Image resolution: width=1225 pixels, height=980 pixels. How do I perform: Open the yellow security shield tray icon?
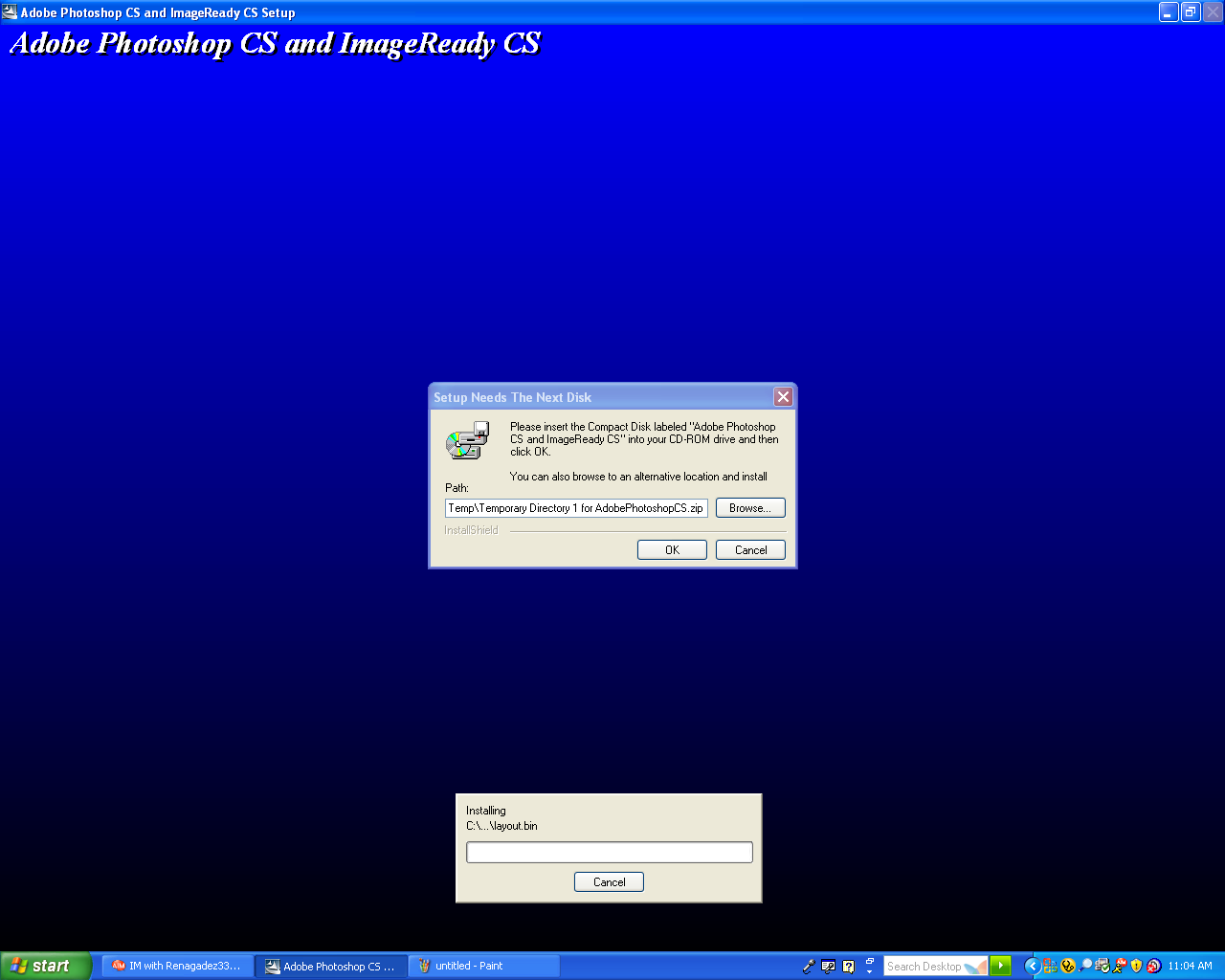[1136, 966]
